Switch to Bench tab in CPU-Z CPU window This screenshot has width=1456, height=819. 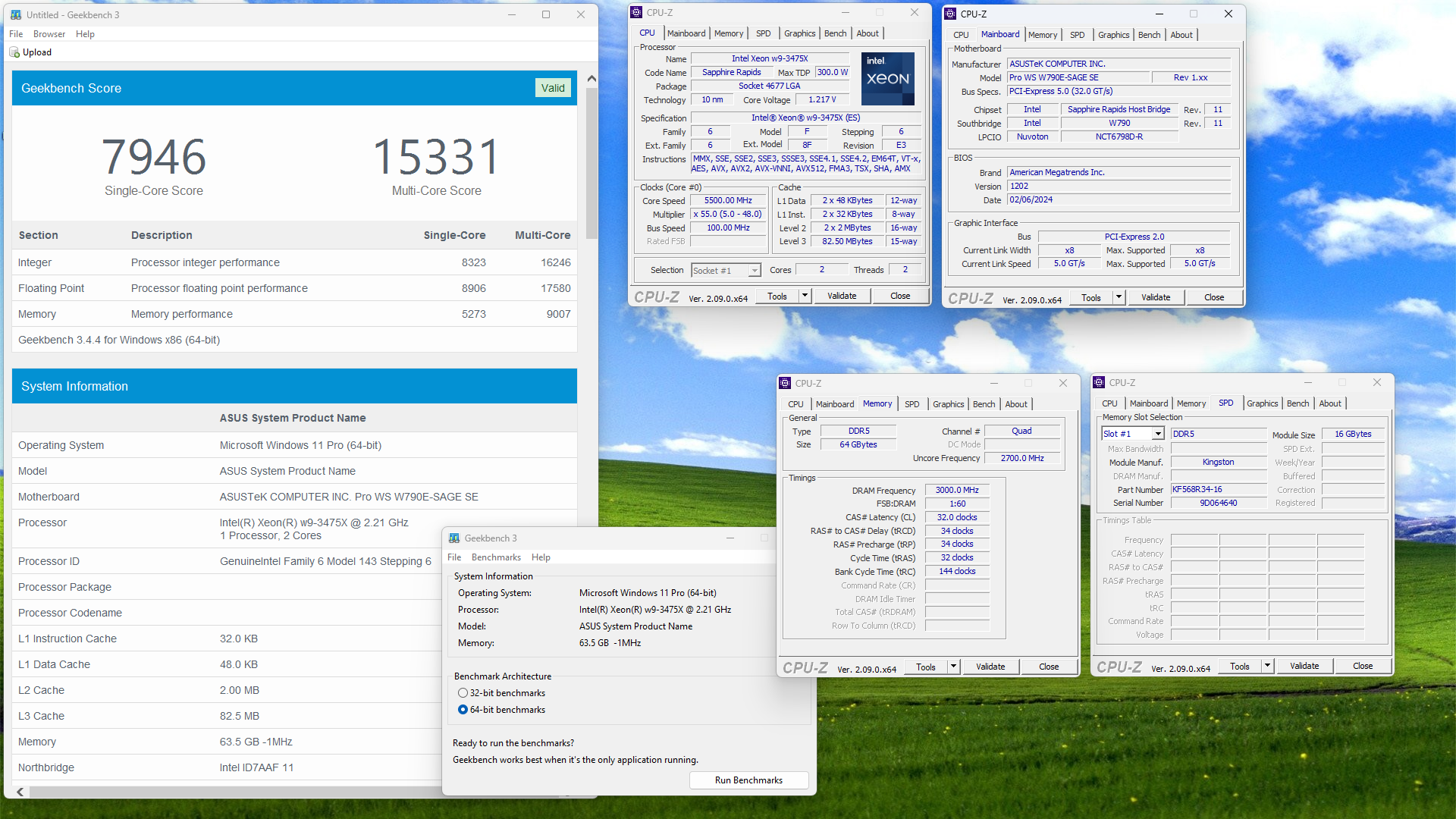[x=835, y=33]
